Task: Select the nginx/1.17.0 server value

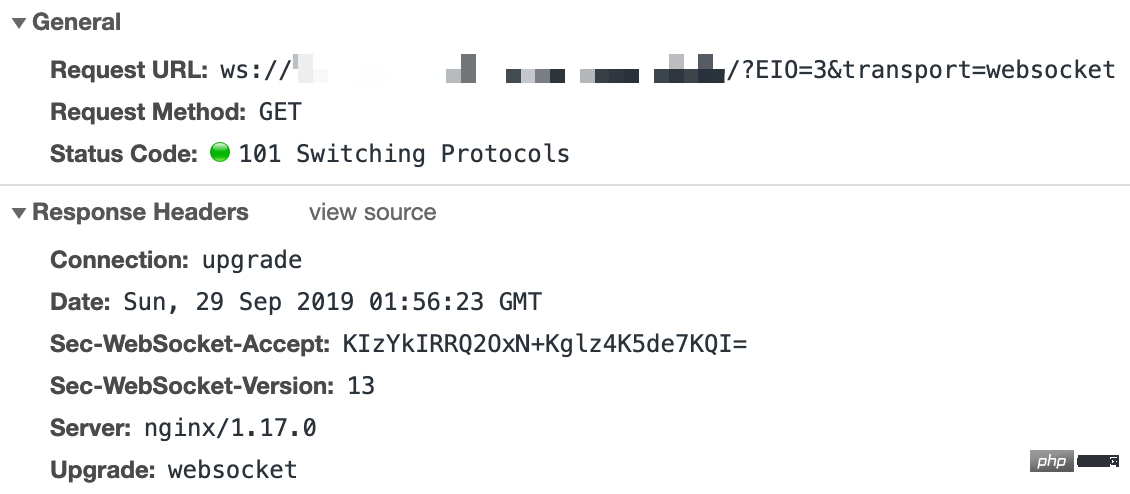Action: (x=230, y=428)
